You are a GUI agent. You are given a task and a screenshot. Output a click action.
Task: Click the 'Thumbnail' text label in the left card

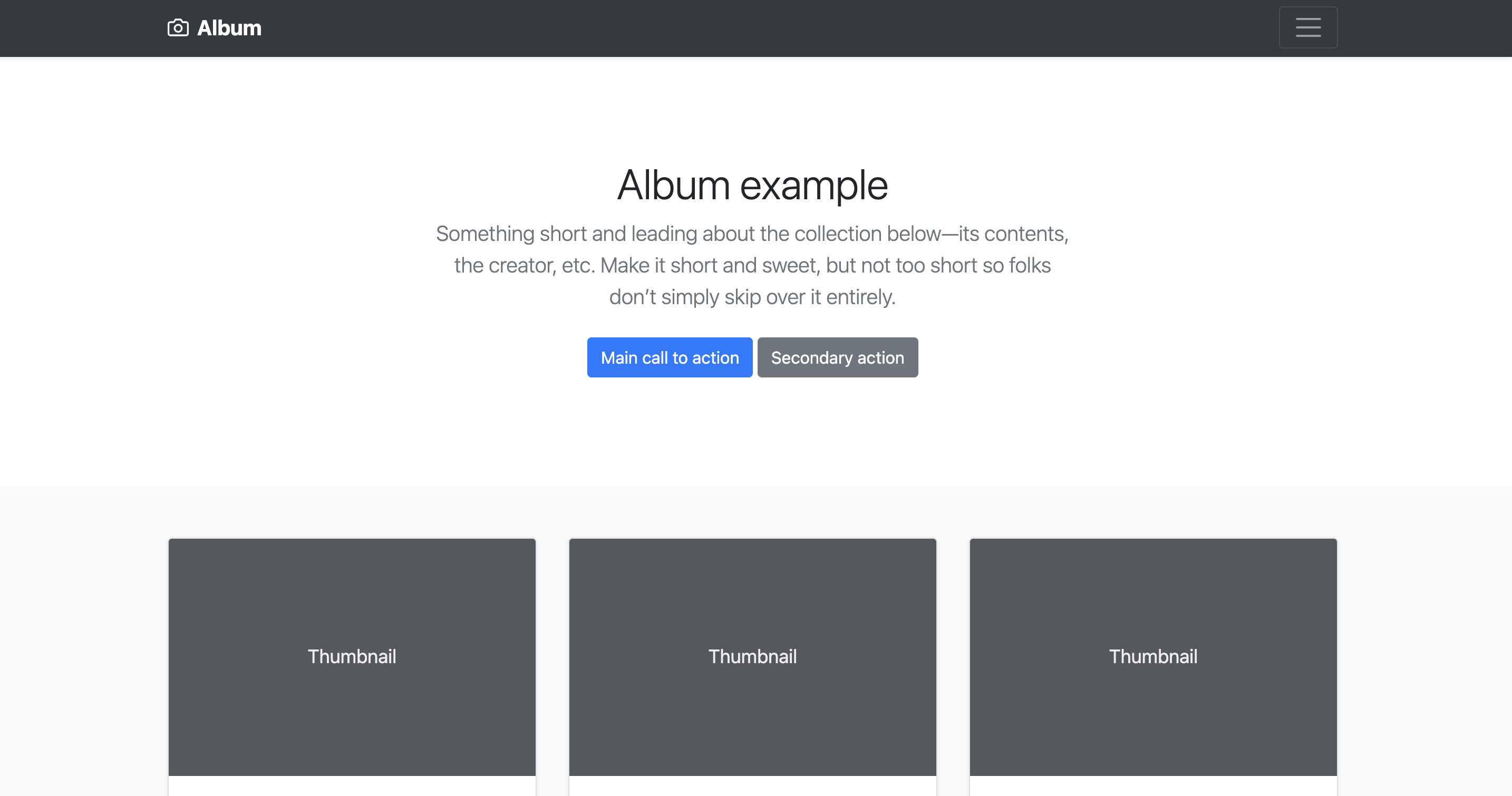tap(352, 656)
